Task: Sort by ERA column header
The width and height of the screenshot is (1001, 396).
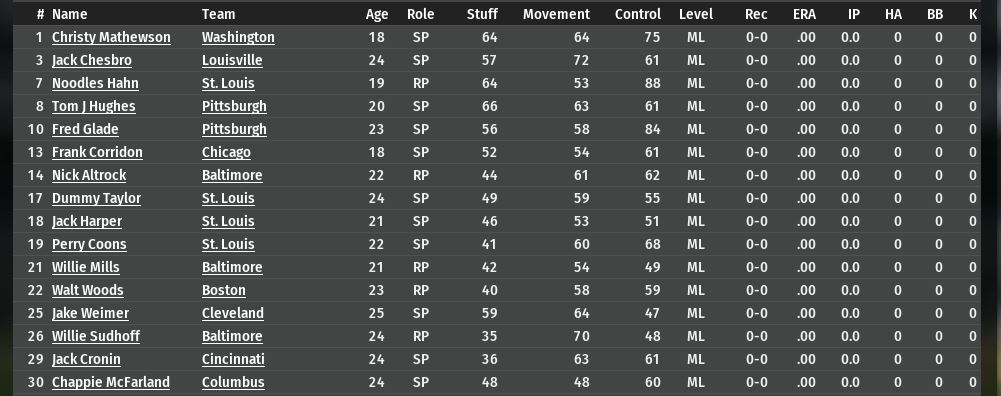Action: click(804, 14)
